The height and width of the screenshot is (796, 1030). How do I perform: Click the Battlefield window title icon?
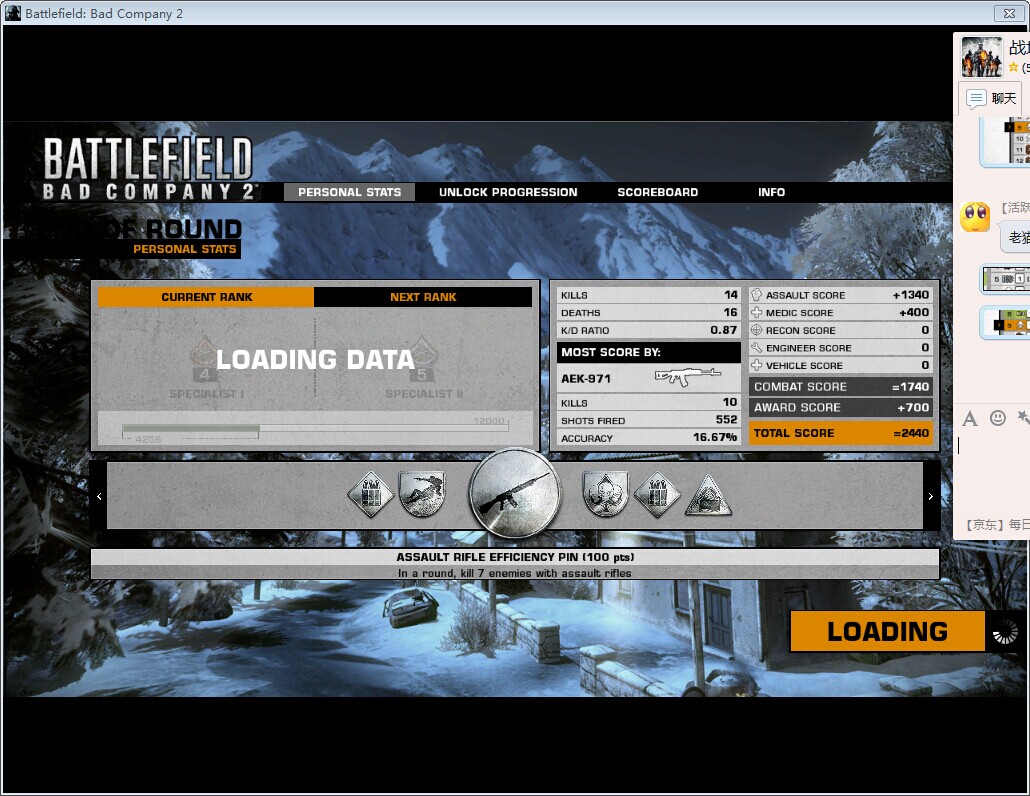12,13
